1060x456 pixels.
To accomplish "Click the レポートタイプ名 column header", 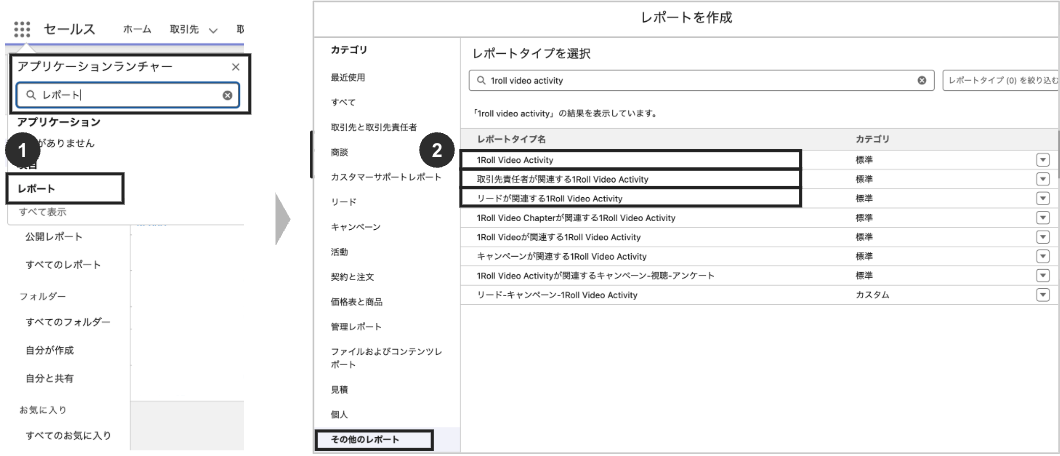I will point(511,139).
